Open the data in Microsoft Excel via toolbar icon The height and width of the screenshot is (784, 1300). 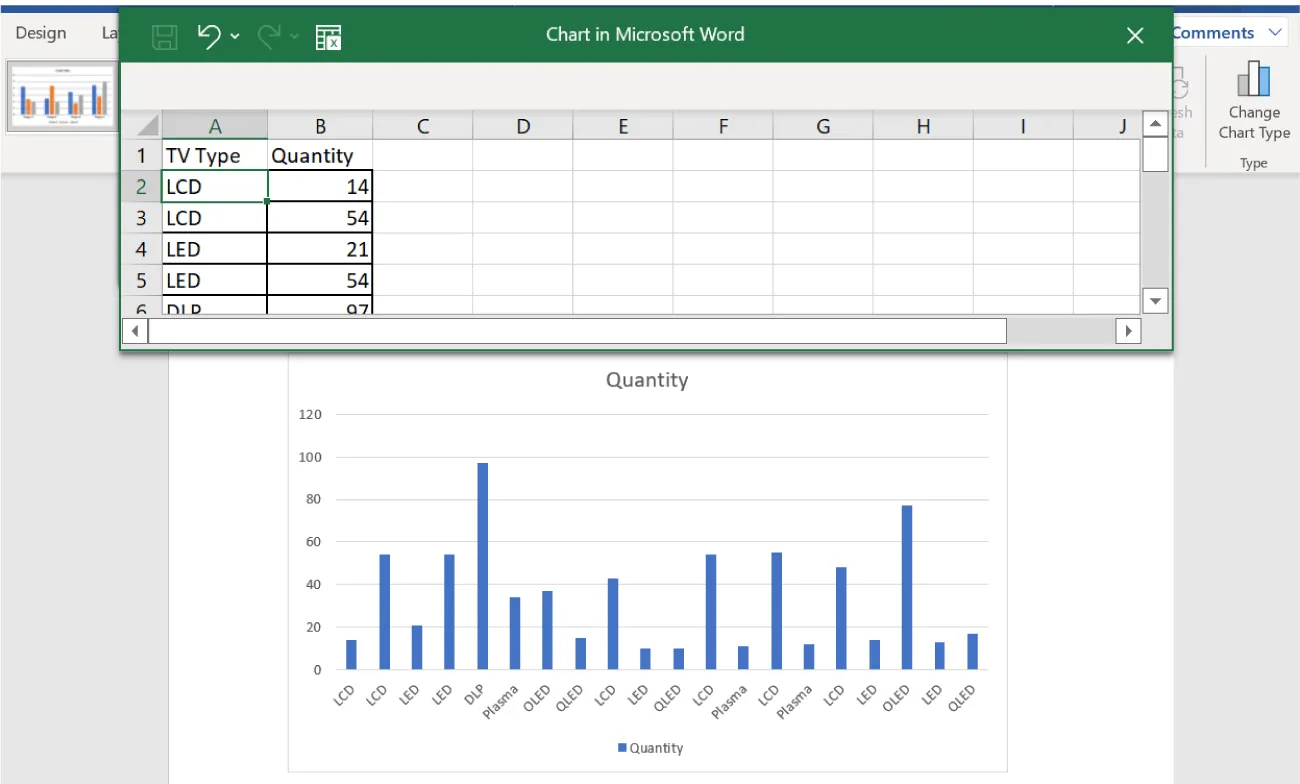coord(329,36)
